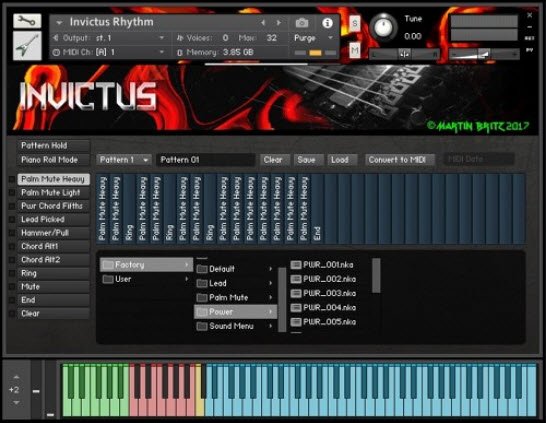Screen dimensions: 546x423
Task: Open instrument name dropdown arrow
Action: pyautogui.click(x=59, y=23)
